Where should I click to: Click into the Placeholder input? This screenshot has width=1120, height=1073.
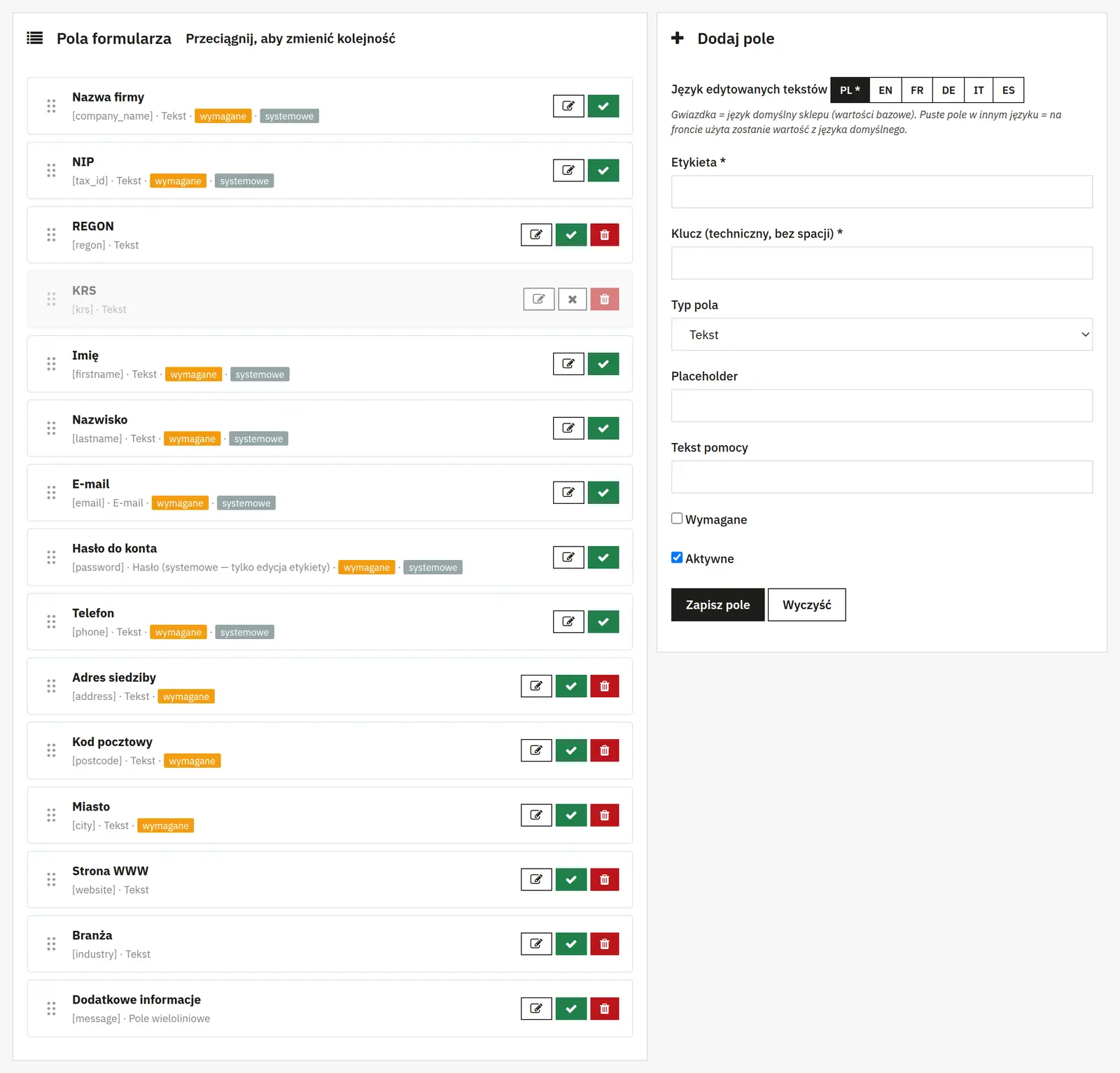click(882, 406)
